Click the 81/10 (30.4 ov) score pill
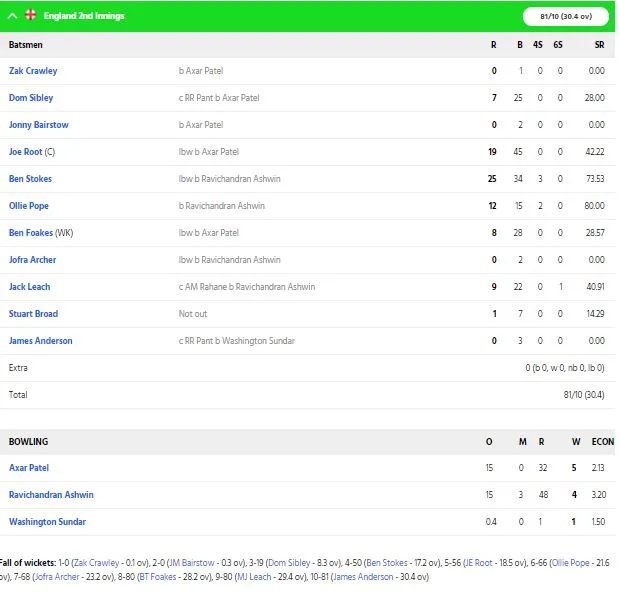The height and width of the screenshot is (596, 620). [565, 16]
